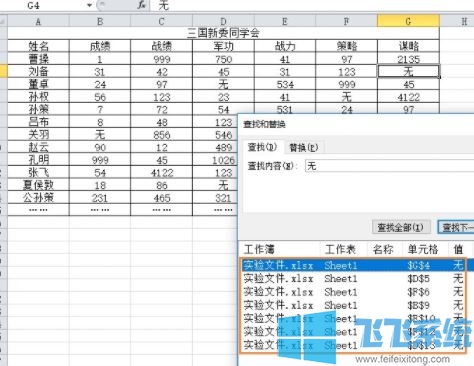
Task: Select column D header
Action: (223, 22)
